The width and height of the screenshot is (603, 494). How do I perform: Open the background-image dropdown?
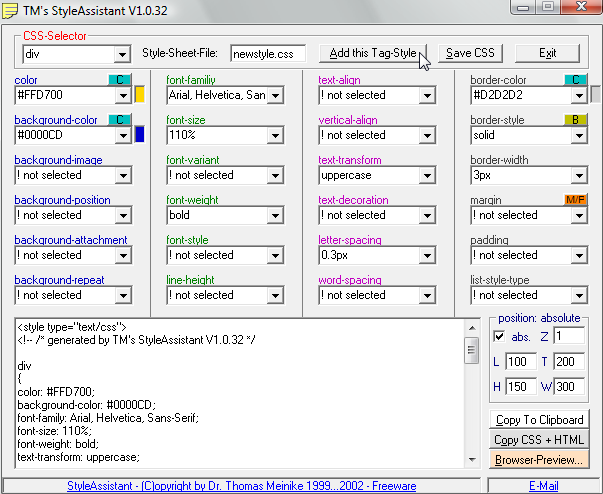coord(123,175)
